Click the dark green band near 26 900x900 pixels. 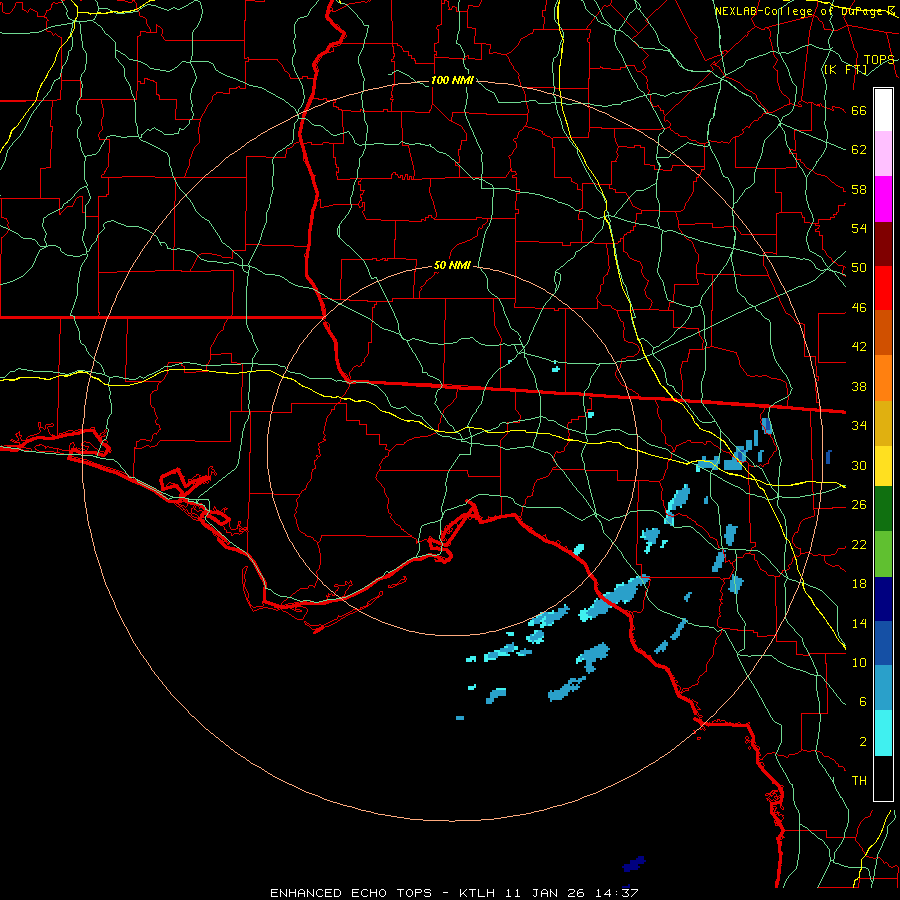[x=883, y=509]
